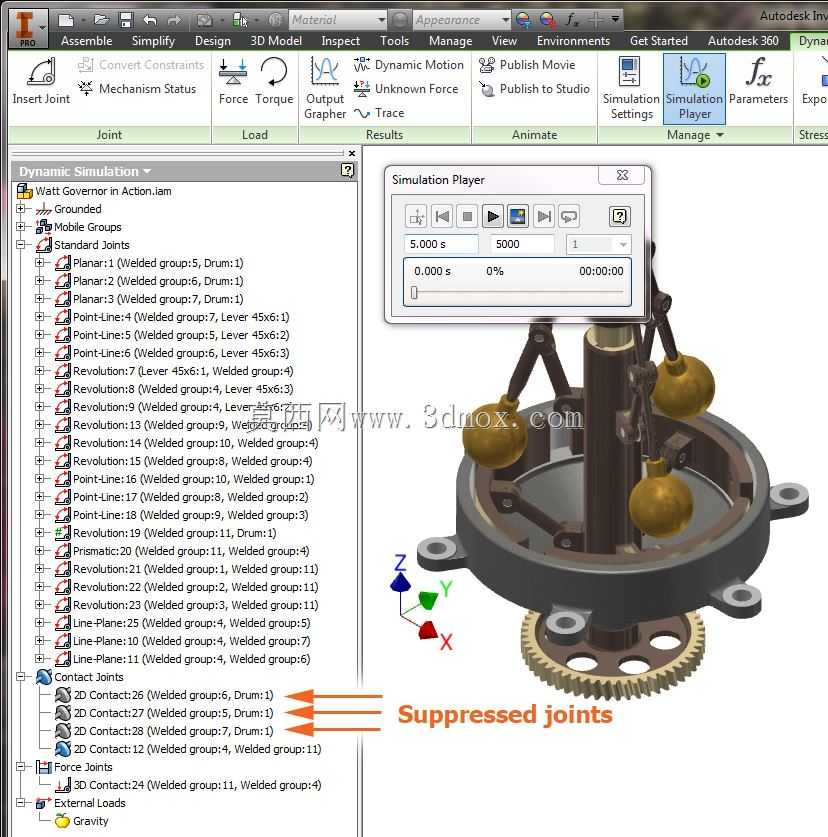Open the Autodesk 360 tab
Screen dimensions: 828x837
pyautogui.click(x=743, y=41)
